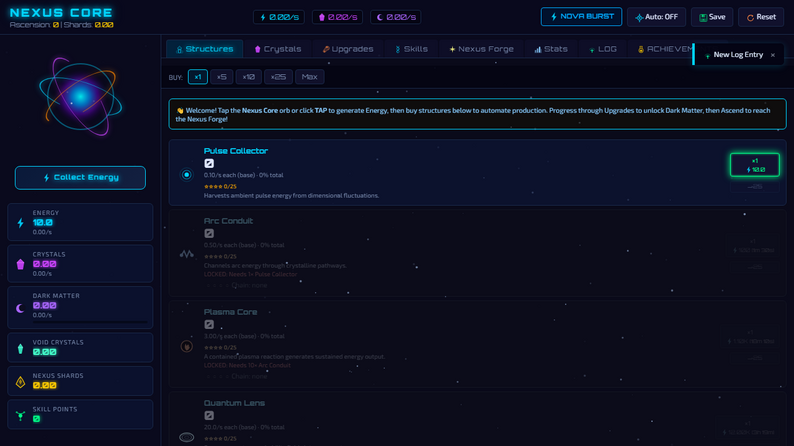Open the Structures tab
The width and height of the screenshot is (794, 446).
click(x=205, y=49)
